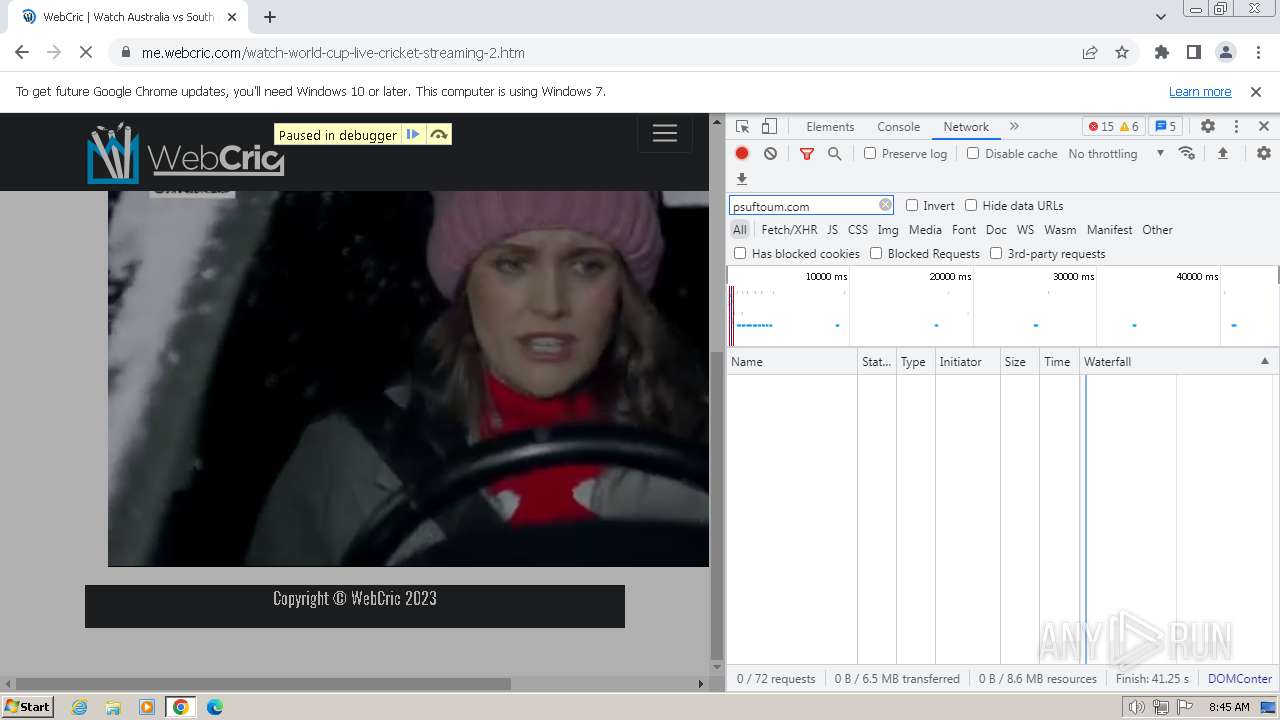The width and height of the screenshot is (1280, 720).
Task: Filter requests by Img type
Action: [888, 229]
